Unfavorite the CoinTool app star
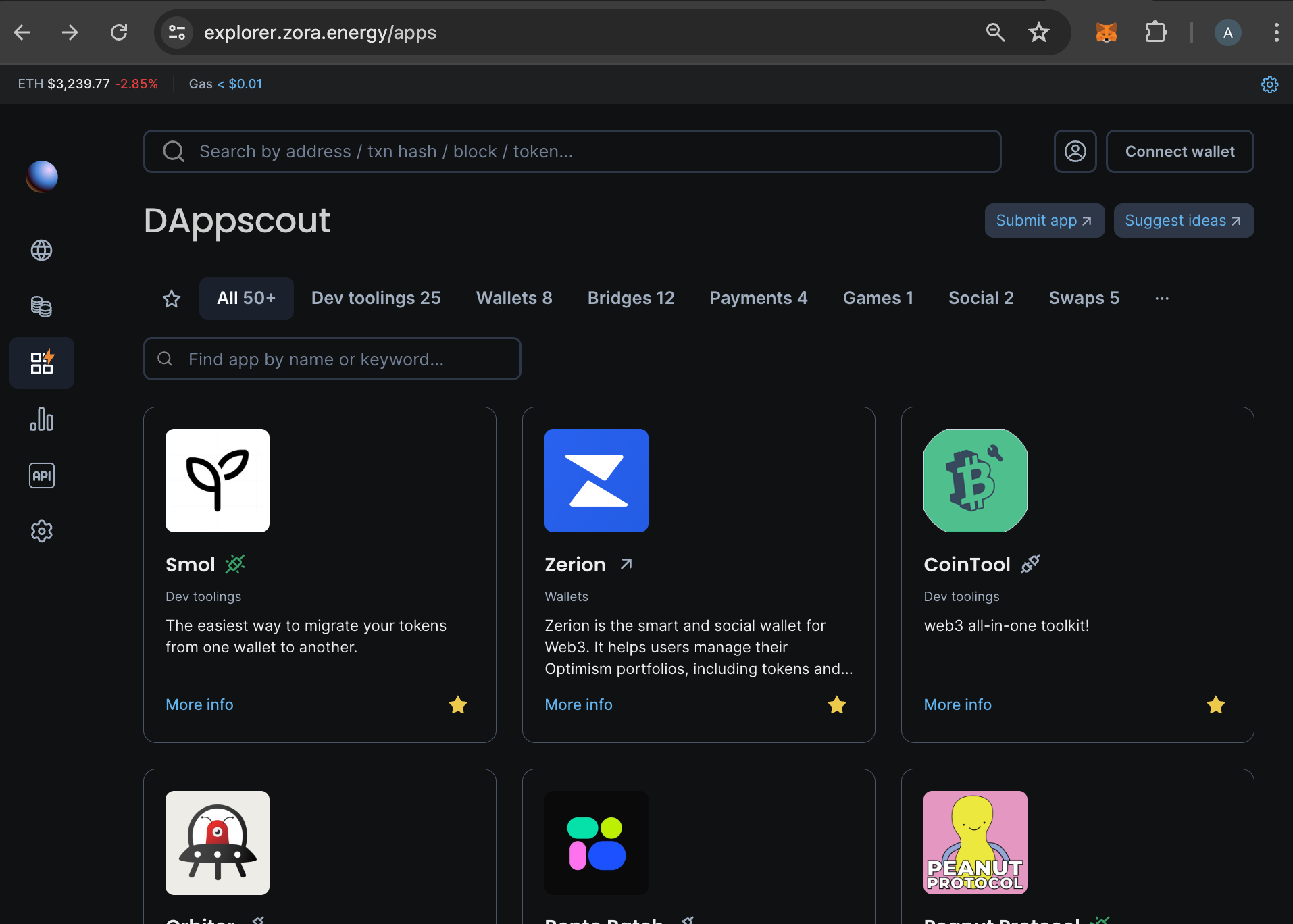The image size is (1293, 924). pos(1216,704)
